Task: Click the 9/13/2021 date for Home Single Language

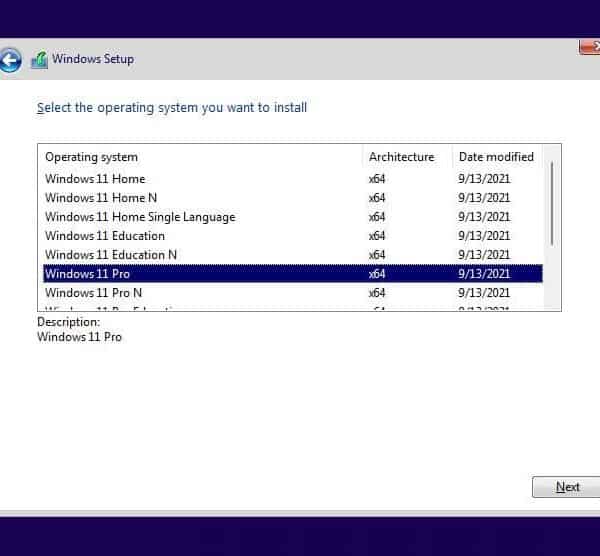Action: (484, 217)
